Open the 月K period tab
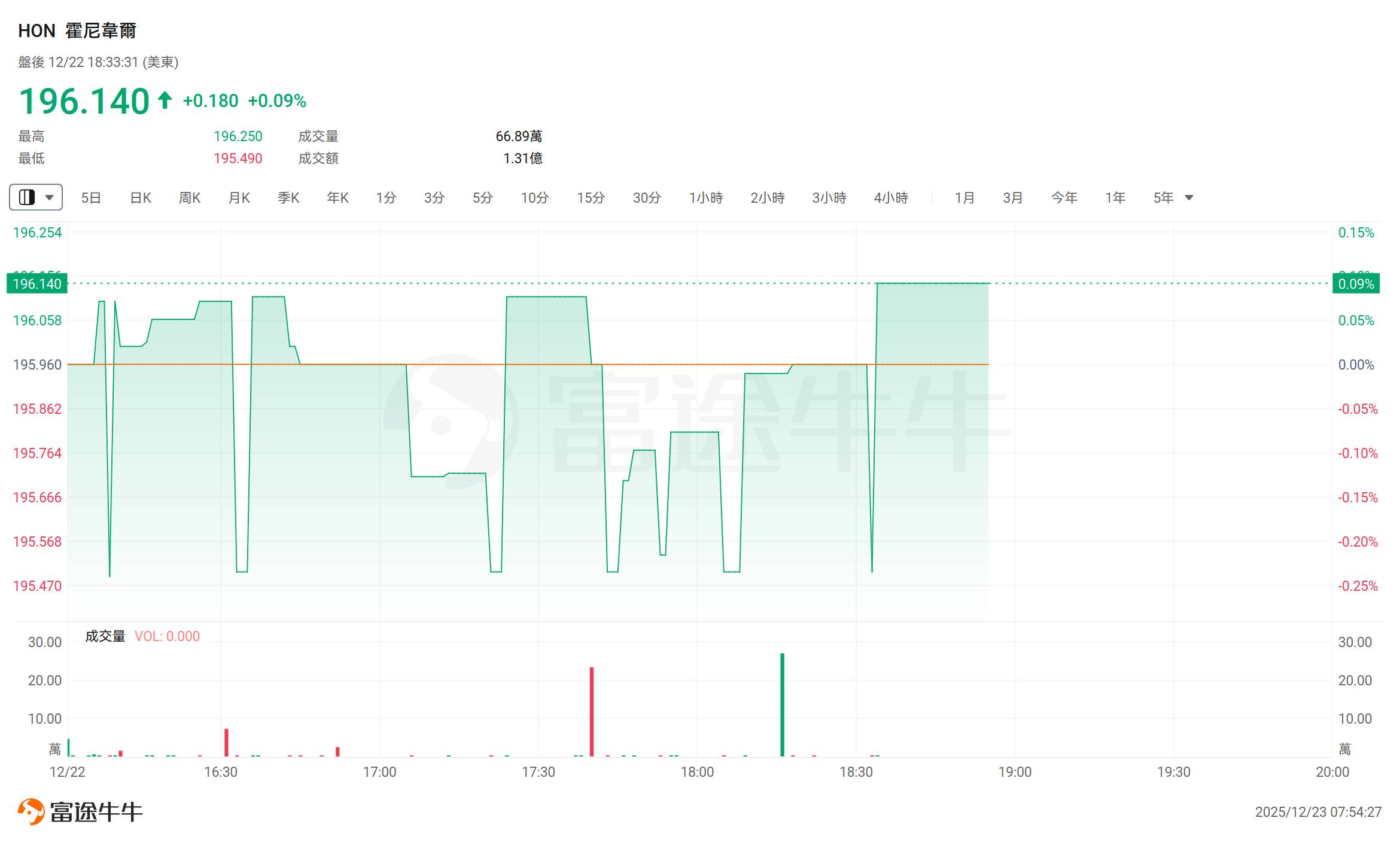Image resolution: width=1400 pixels, height=842 pixels. [239, 197]
